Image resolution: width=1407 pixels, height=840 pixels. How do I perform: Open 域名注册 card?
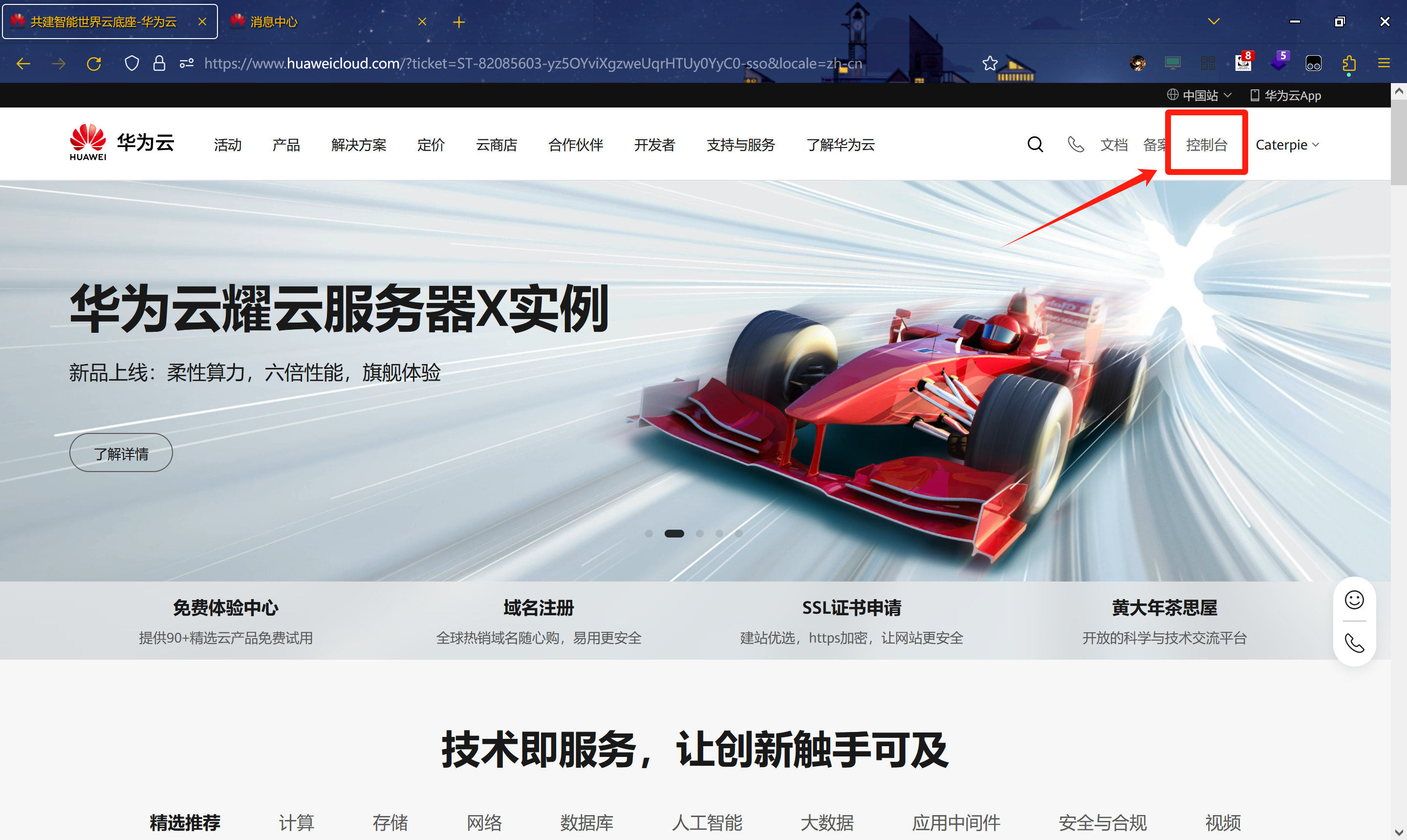538,621
